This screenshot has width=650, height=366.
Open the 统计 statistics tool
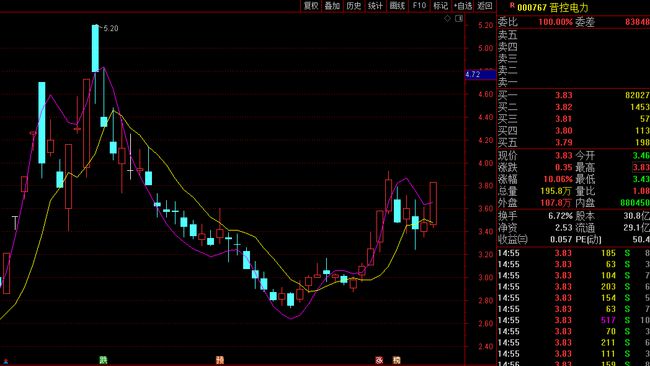click(x=375, y=6)
